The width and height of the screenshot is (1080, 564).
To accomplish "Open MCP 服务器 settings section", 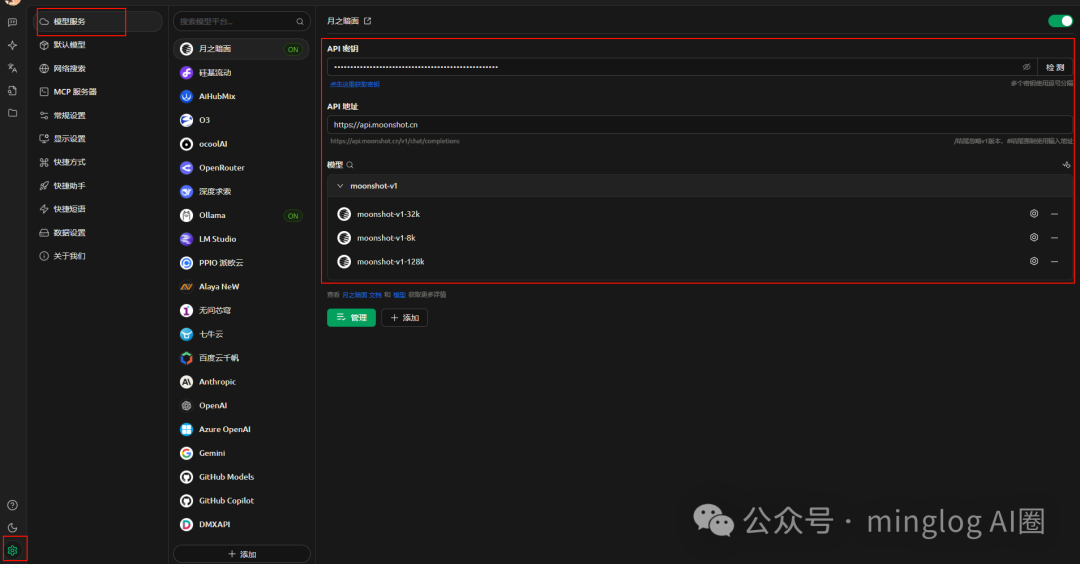I will pos(100,92).
